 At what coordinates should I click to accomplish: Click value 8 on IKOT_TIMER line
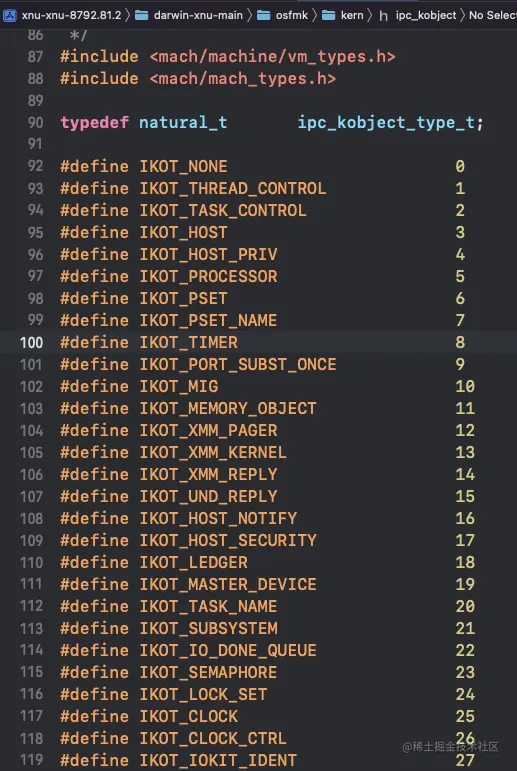(x=460, y=342)
